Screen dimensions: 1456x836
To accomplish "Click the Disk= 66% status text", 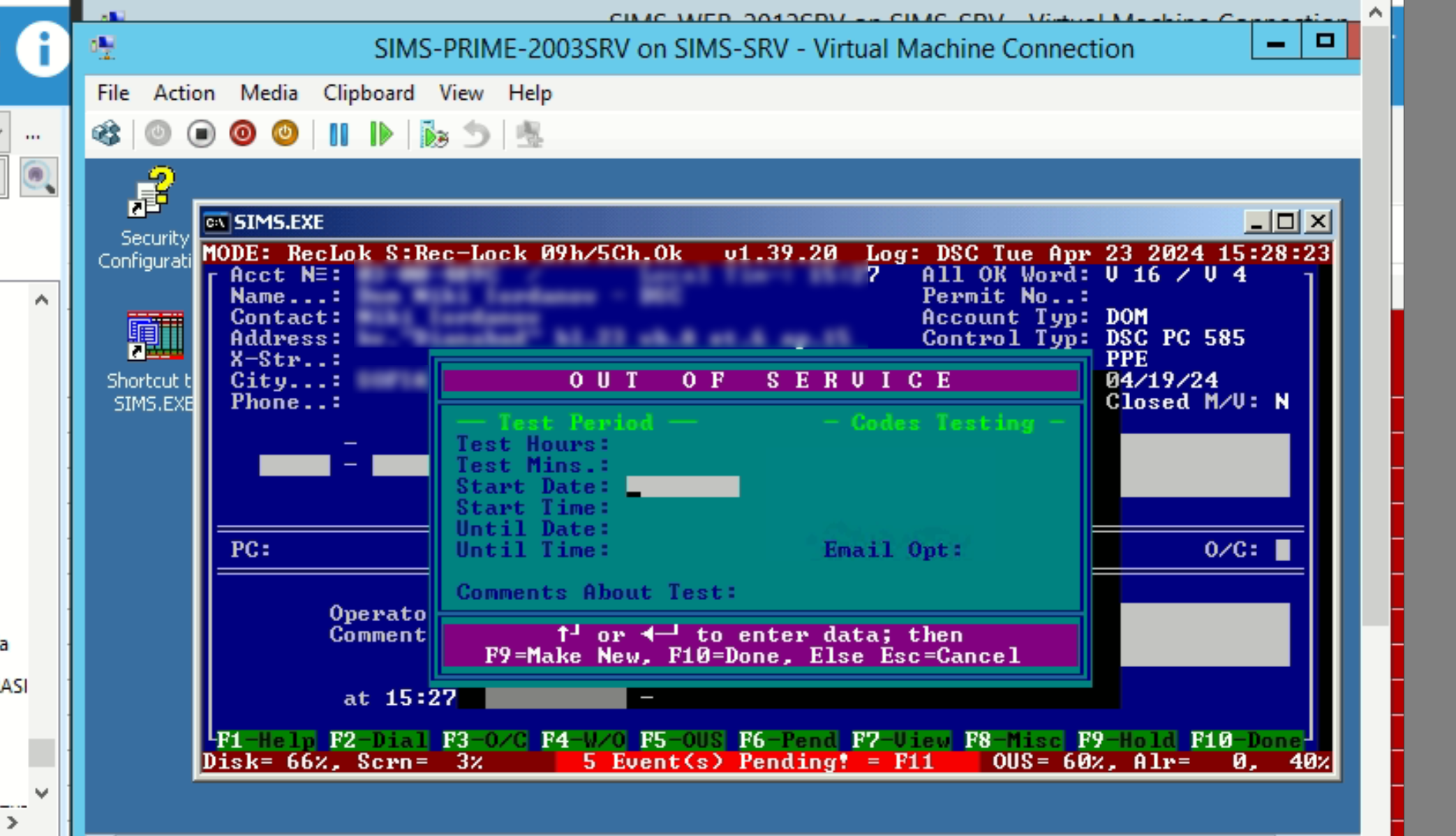I will point(270,761).
